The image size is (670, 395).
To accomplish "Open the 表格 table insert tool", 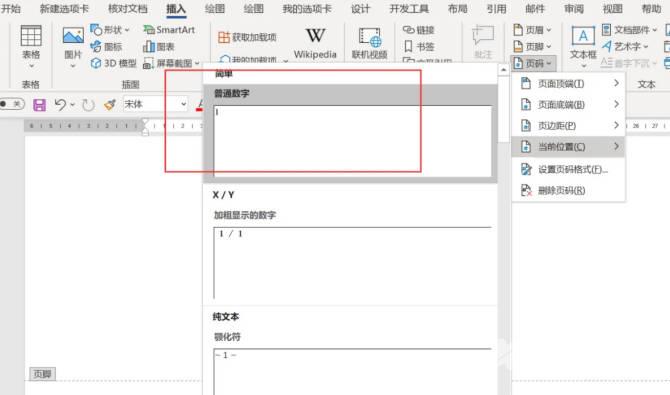I will click(x=31, y=46).
